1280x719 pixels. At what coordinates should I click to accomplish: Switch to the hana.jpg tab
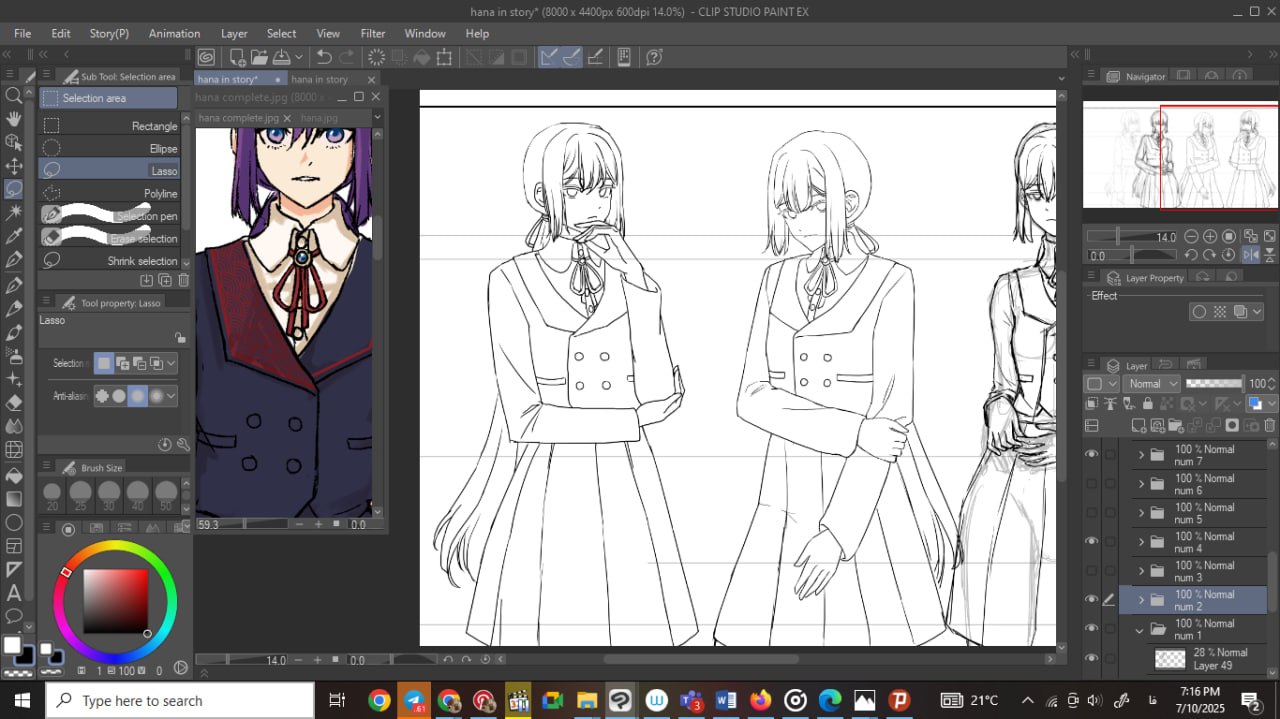(319, 118)
